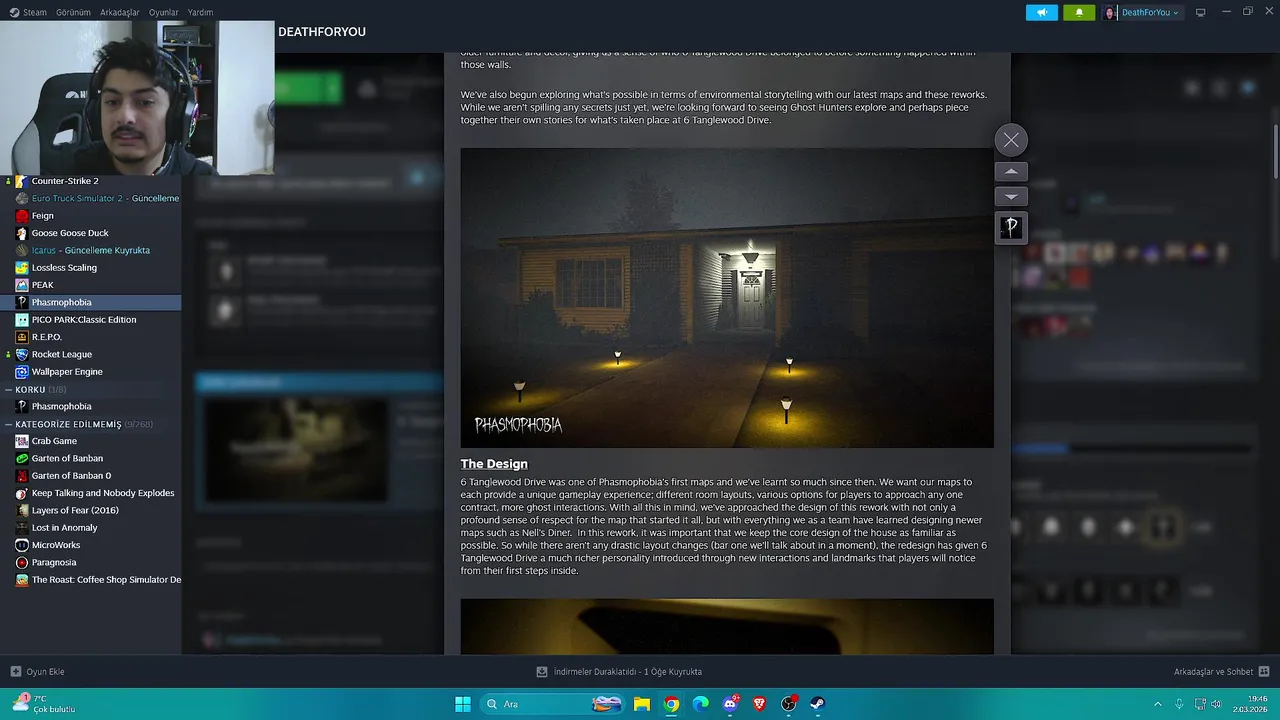This screenshot has height=720, width=1280.
Task: Click the Steam library page scrollbar
Action: click(1275, 152)
